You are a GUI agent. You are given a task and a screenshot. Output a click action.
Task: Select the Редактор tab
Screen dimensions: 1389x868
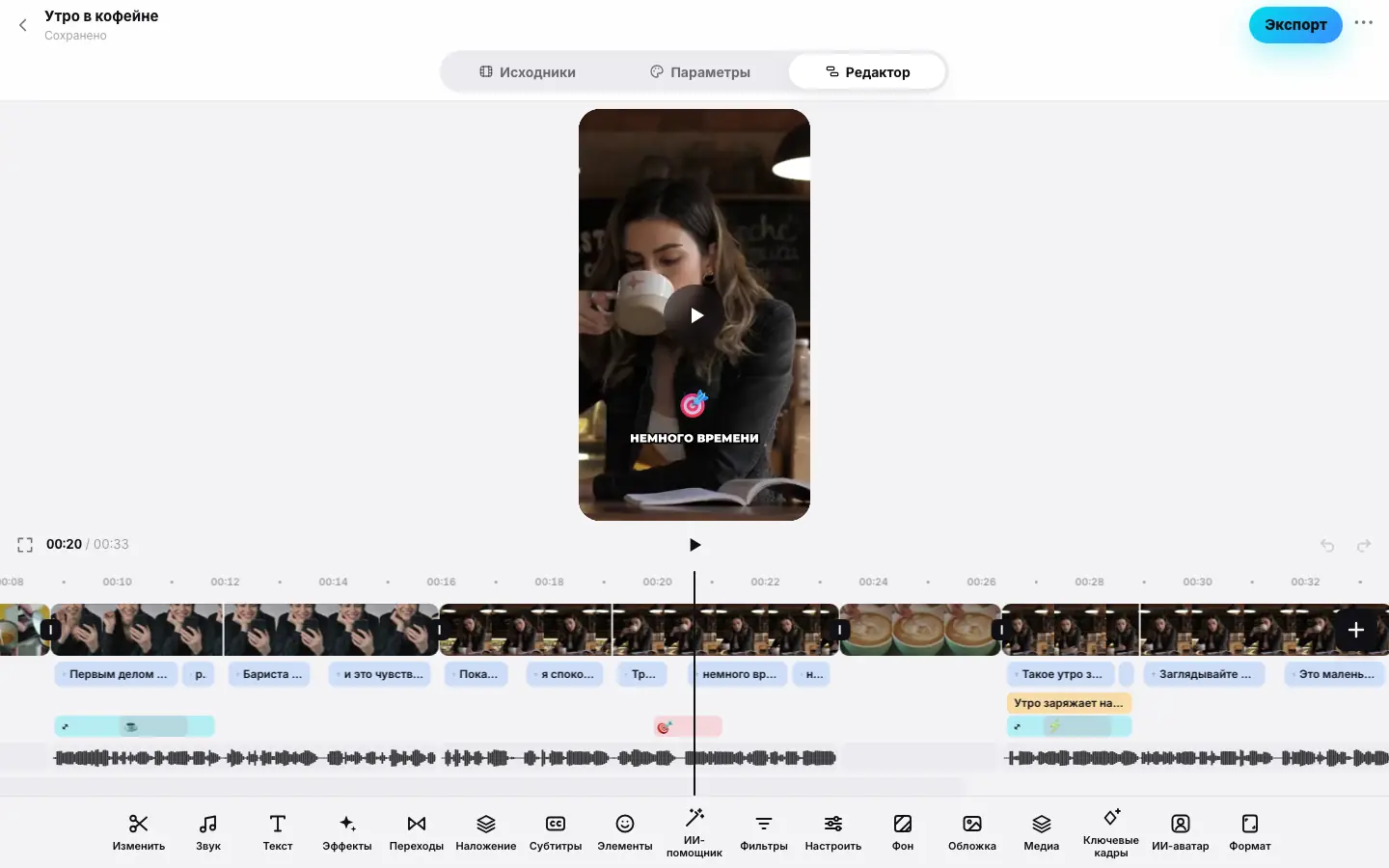pos(867,72)
